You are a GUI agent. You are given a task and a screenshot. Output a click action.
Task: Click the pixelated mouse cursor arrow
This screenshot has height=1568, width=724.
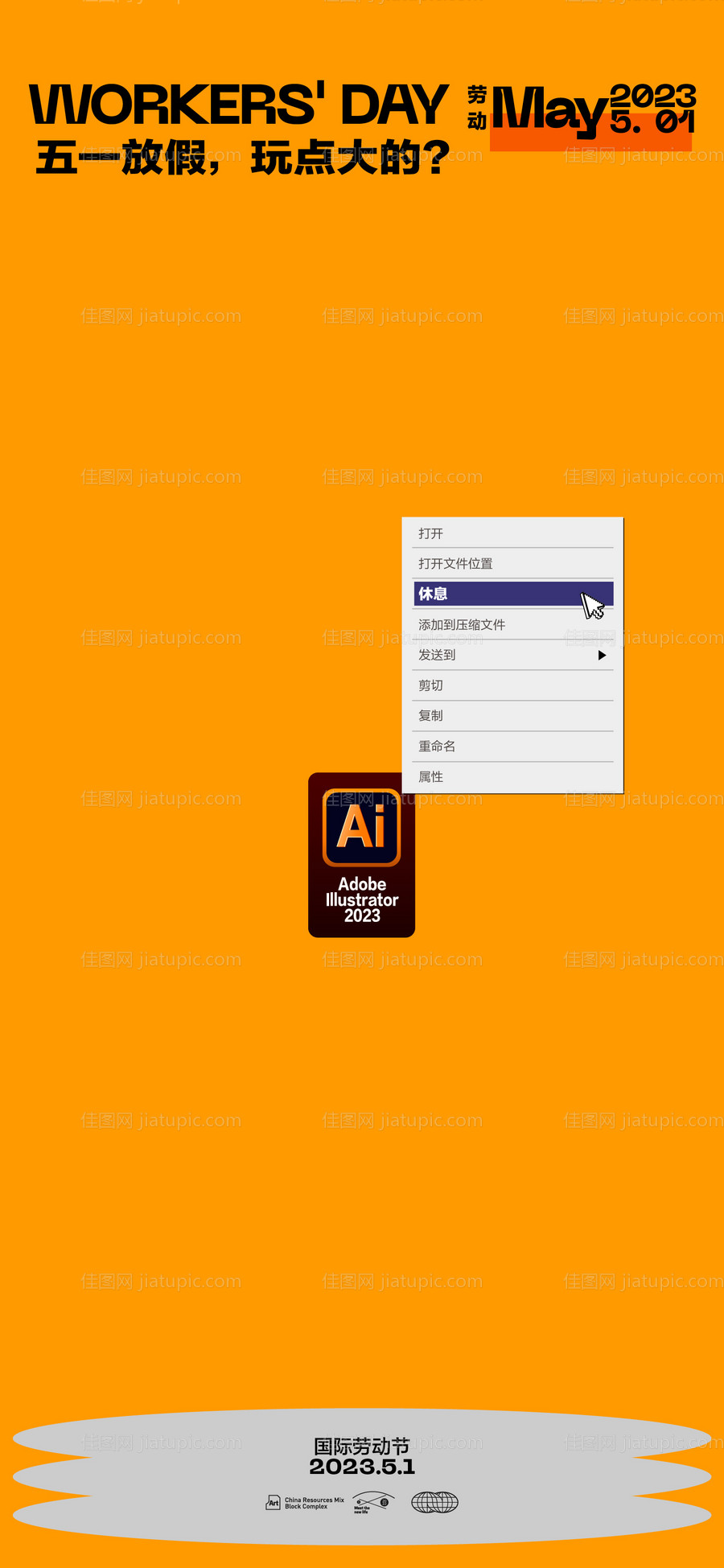tap(592, 606)
